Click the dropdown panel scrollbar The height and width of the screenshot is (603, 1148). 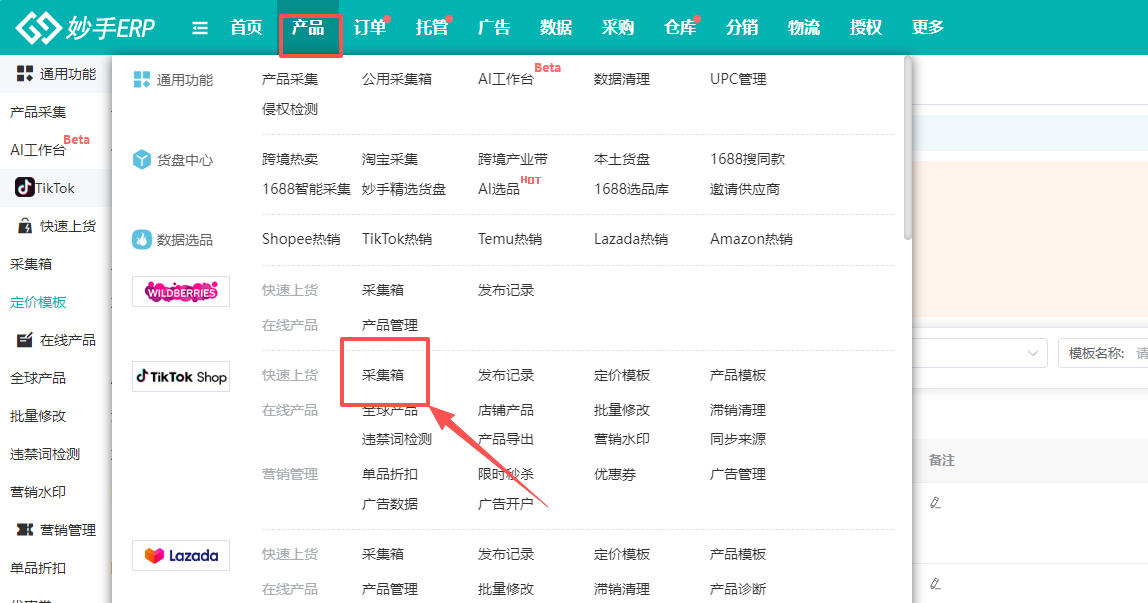908,149
